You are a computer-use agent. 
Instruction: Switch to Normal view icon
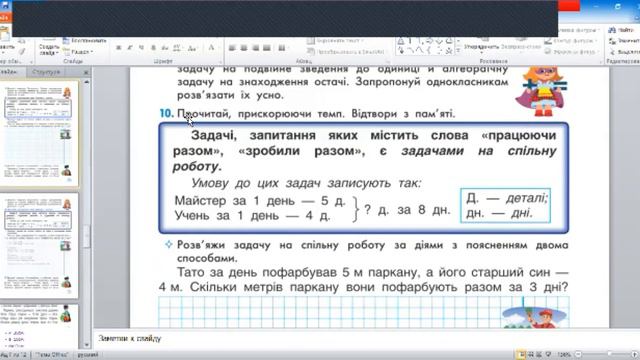[521, 355]
